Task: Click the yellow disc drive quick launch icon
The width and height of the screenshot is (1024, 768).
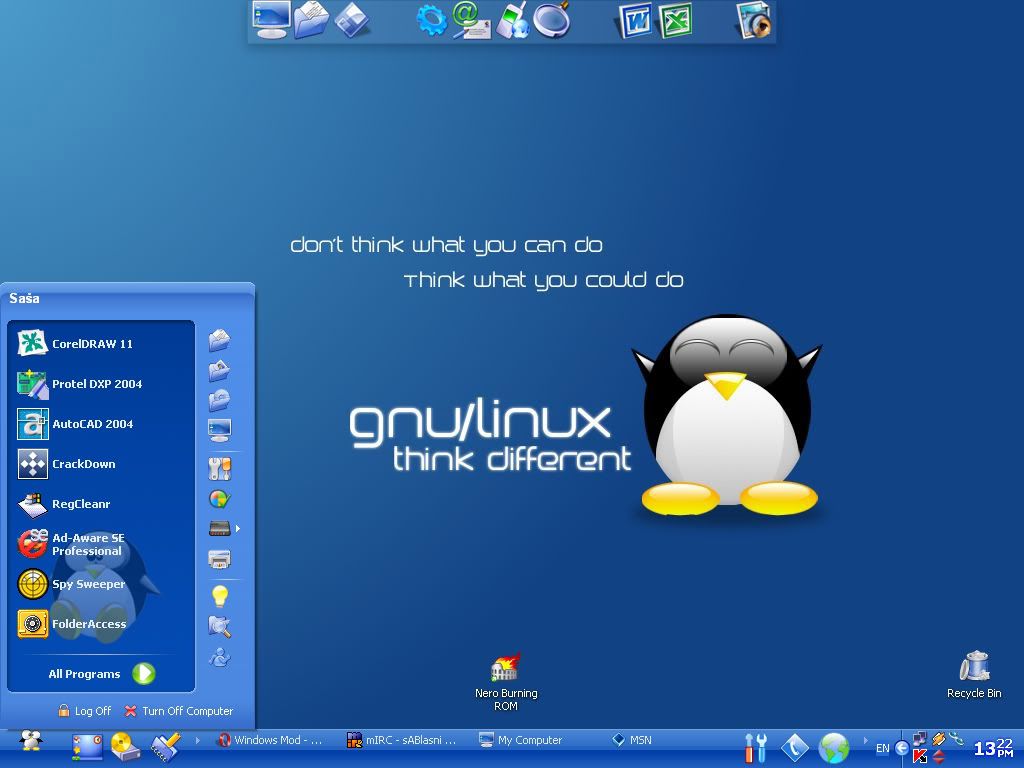Action: click(125, 746)
